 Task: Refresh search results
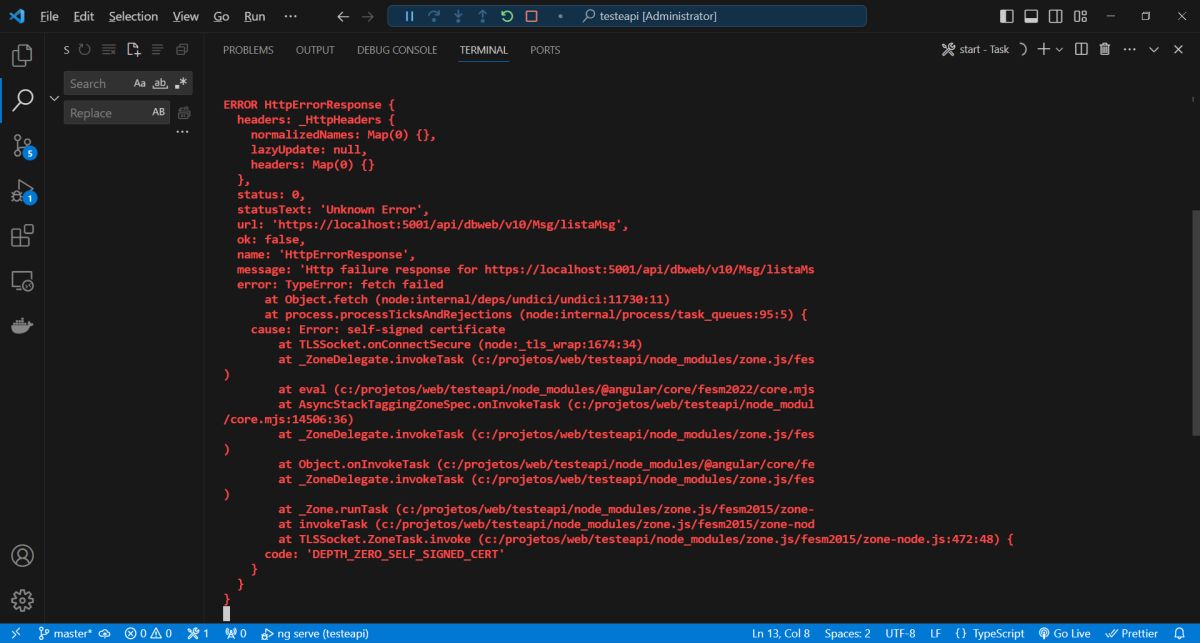[x=85, y=49]
